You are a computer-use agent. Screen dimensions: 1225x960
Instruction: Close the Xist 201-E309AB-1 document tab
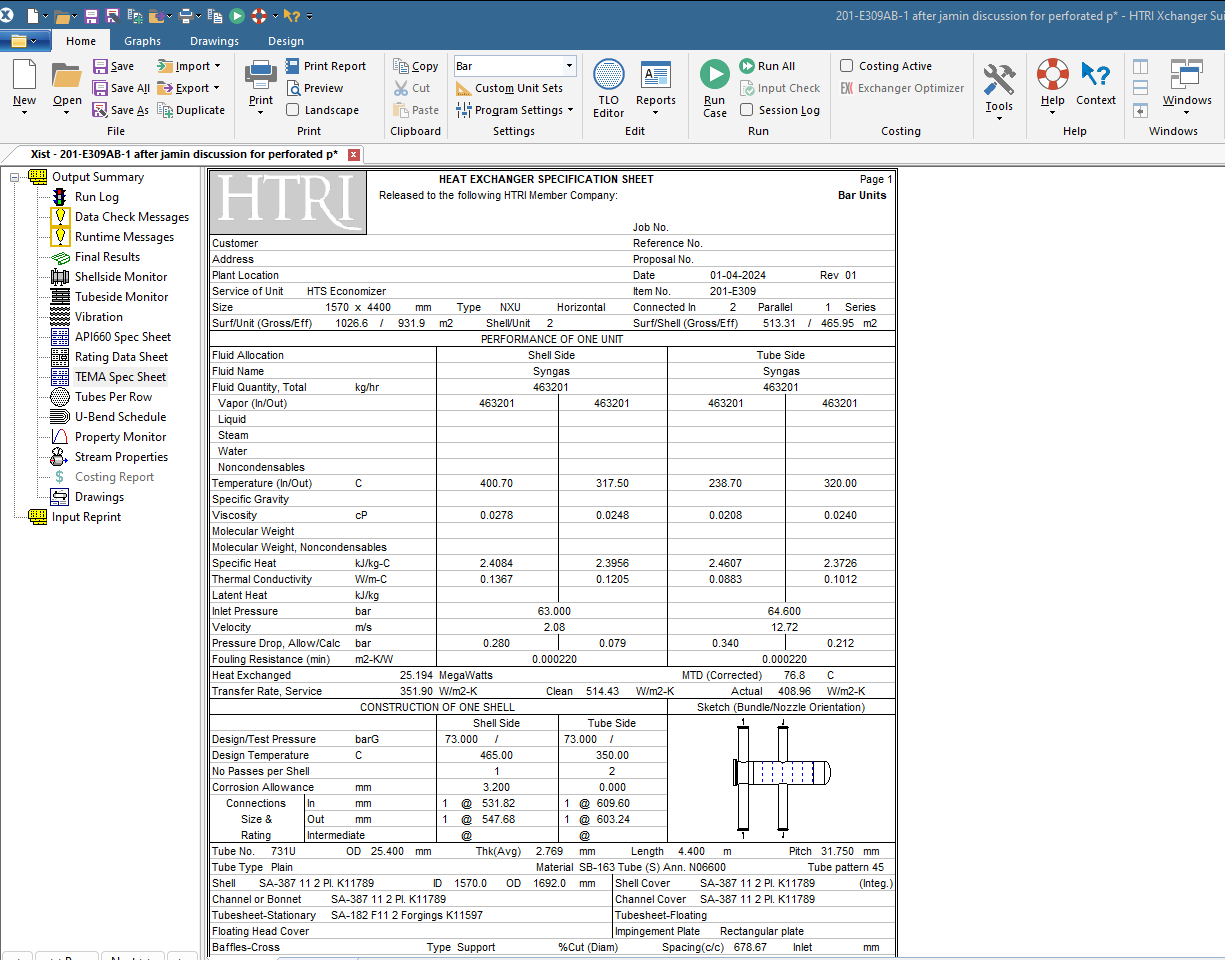354,155
